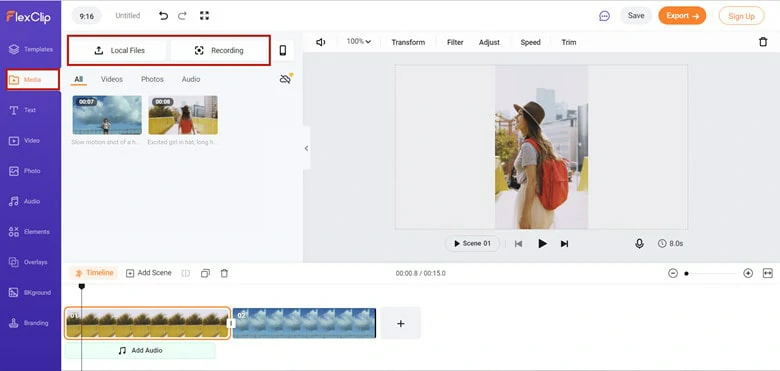Switch to the Photos media tab
This screenshot has height=371, width=780.
pyautogui.click(x=152, y=80)
